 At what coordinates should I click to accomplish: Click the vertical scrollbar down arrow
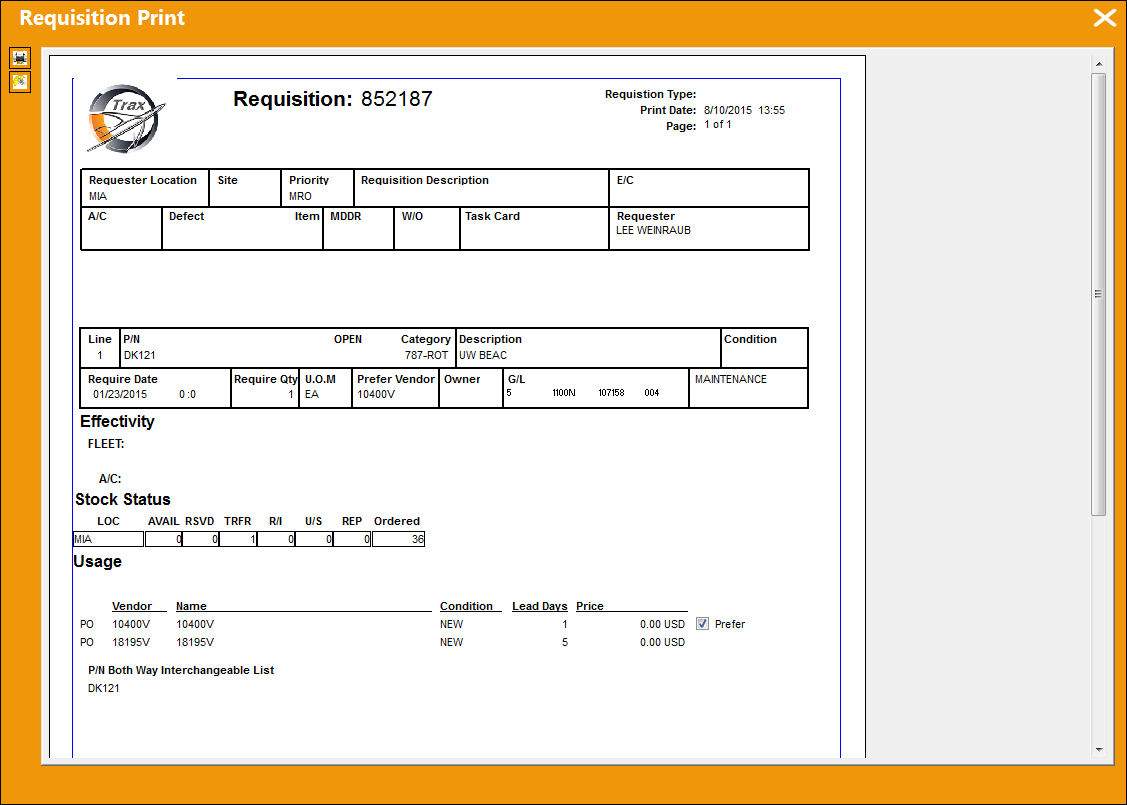pos(1098,750)
